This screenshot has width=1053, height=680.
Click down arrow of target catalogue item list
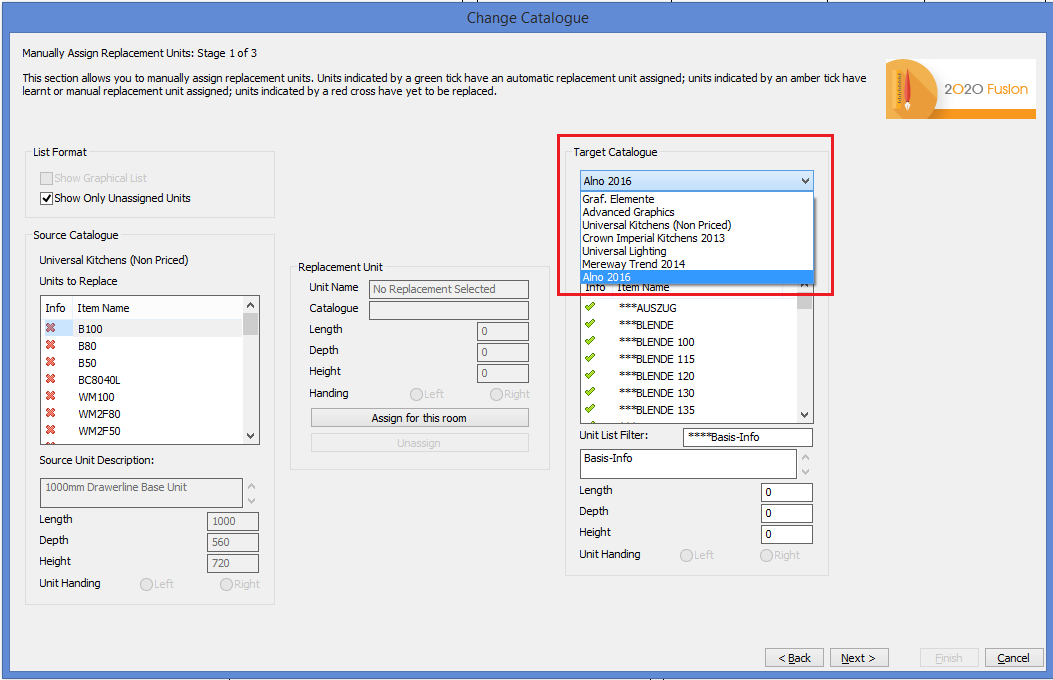pos(805,415)
